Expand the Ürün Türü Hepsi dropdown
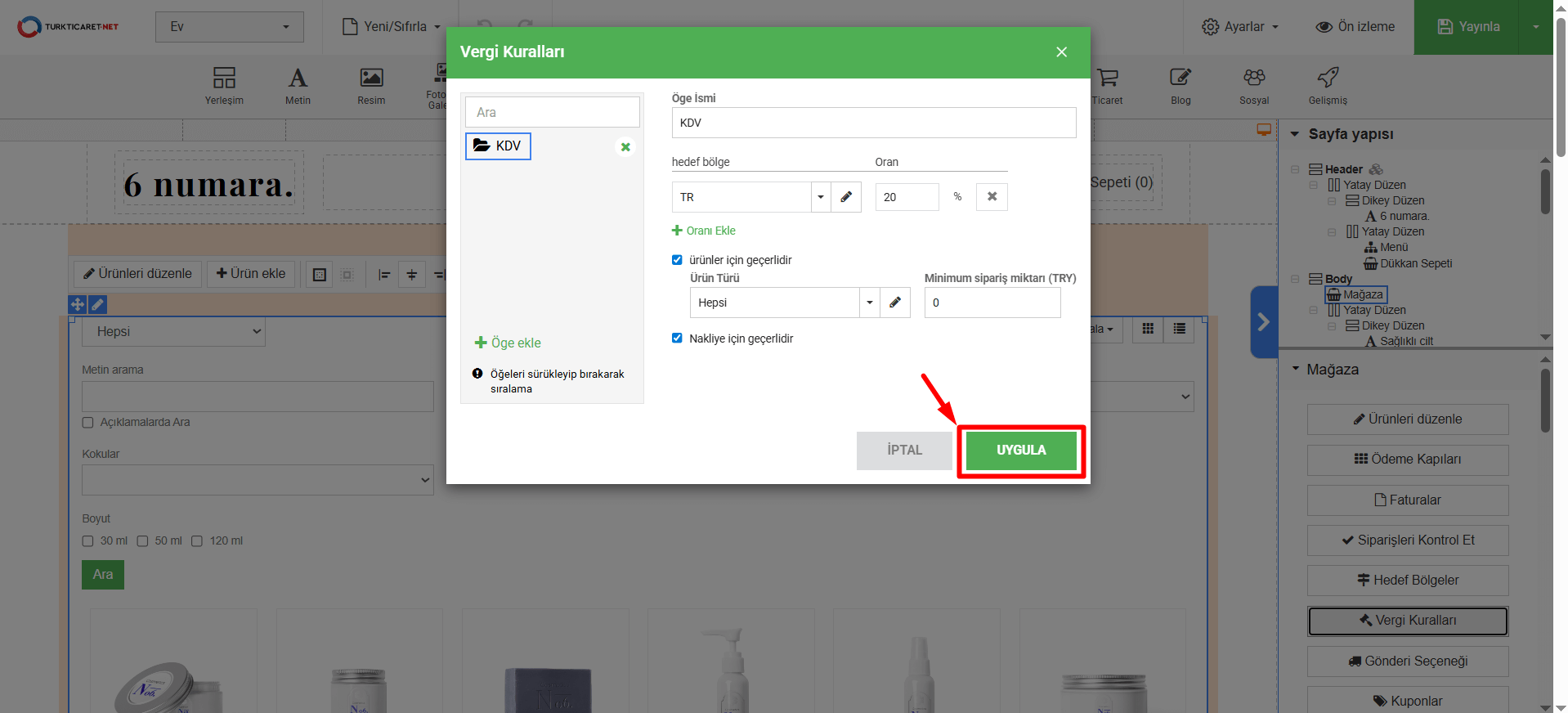Screen dimensions: 1568x713 pyautogui.click(x=869, y=303)
